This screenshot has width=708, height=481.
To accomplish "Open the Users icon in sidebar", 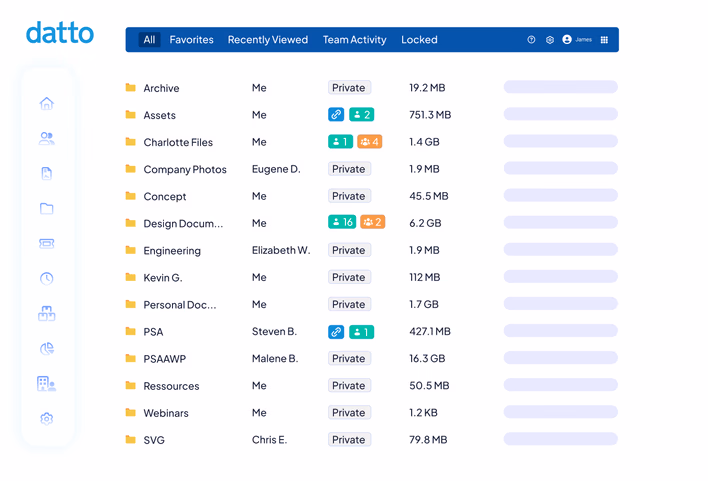I will pos(47,138).
